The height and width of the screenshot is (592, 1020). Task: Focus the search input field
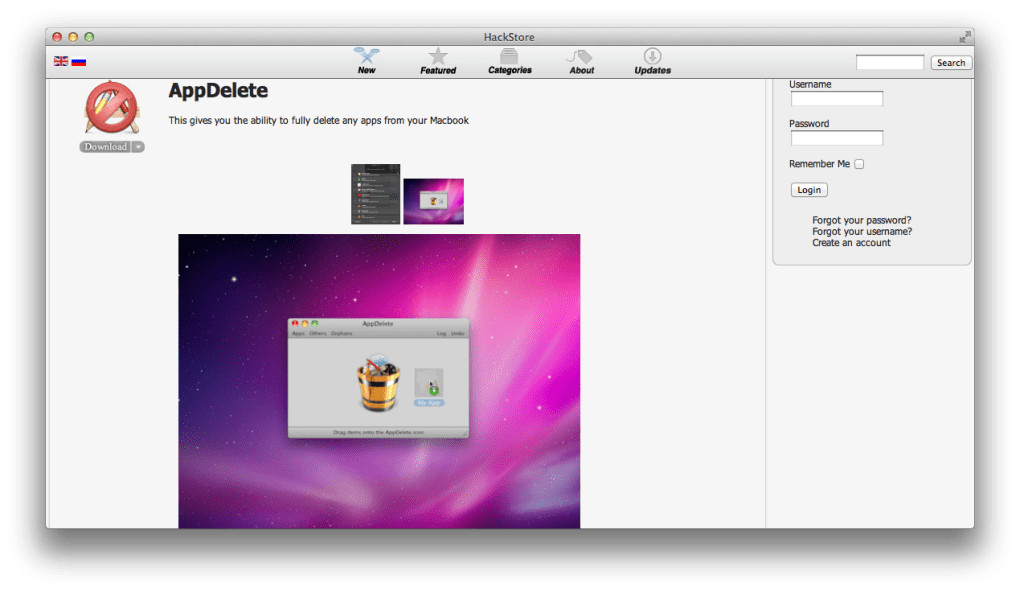(x=889, y=62)
